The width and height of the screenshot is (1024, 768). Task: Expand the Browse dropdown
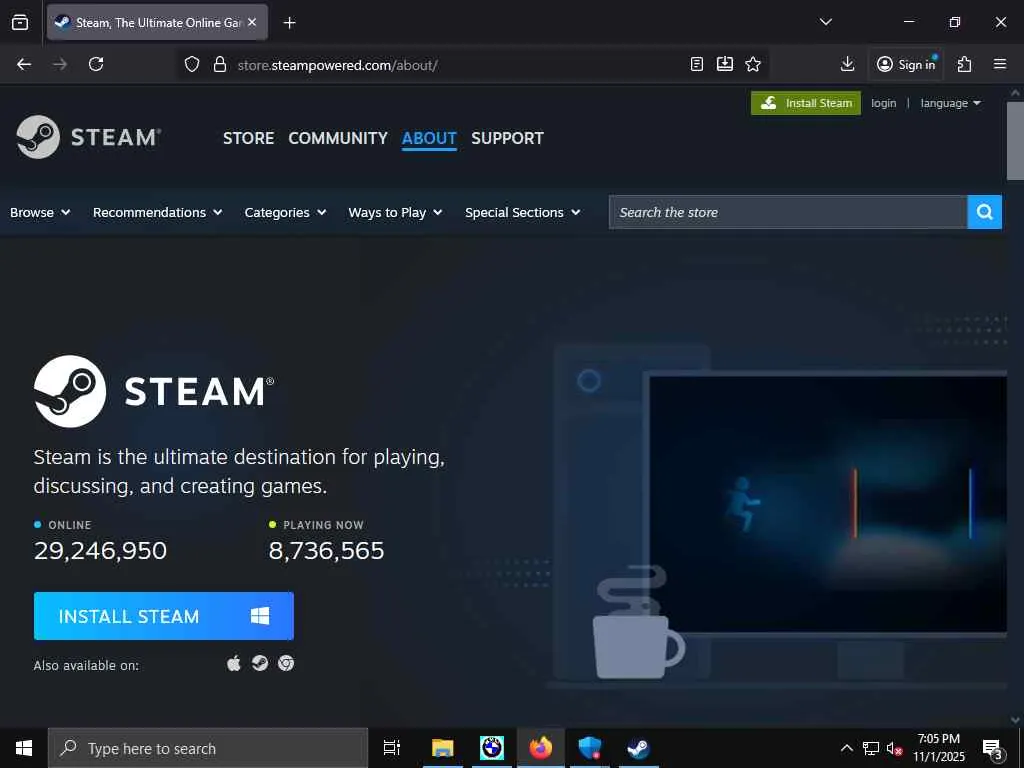(x=40, y=212)
